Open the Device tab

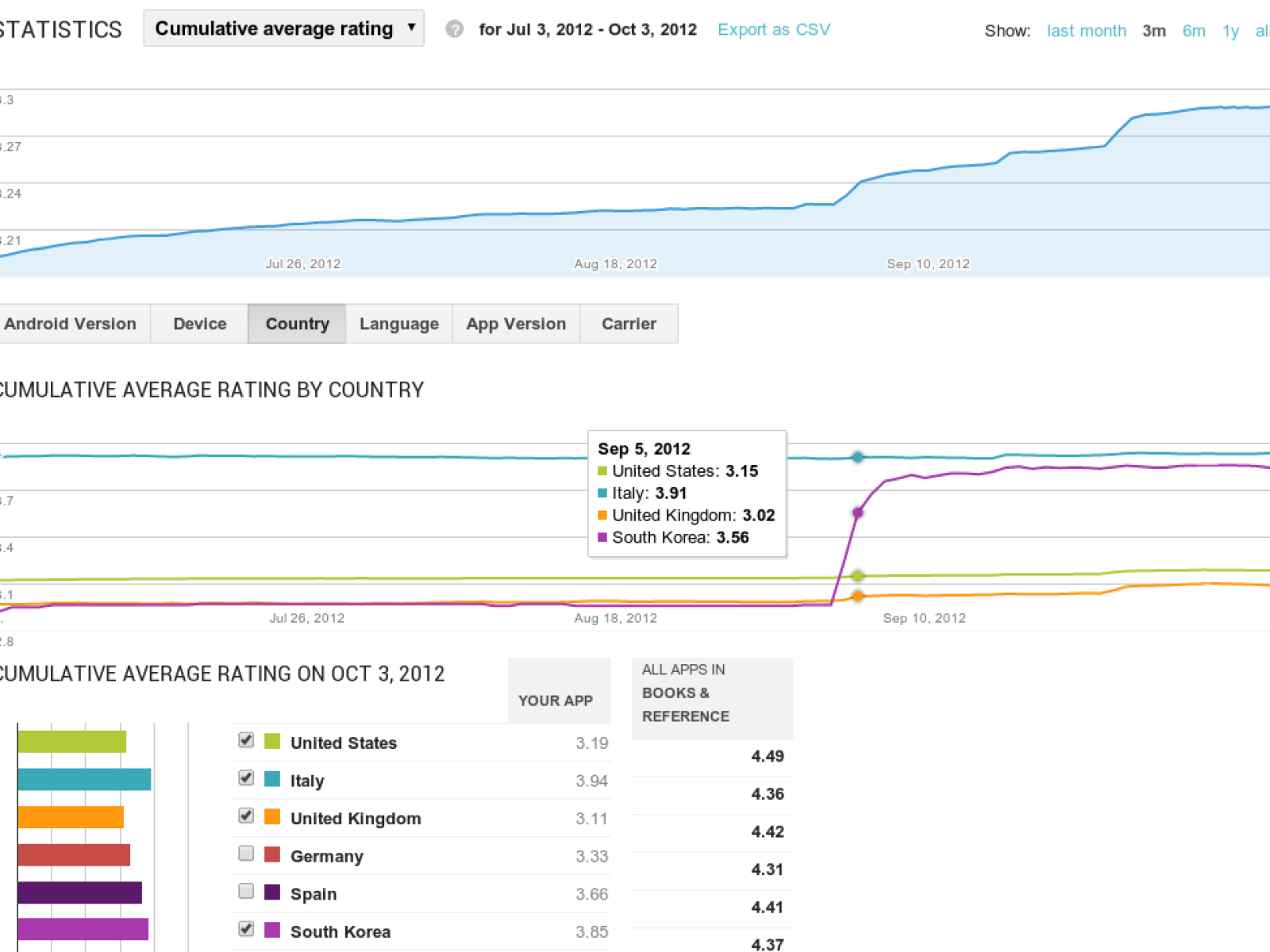tap(199, 324)
